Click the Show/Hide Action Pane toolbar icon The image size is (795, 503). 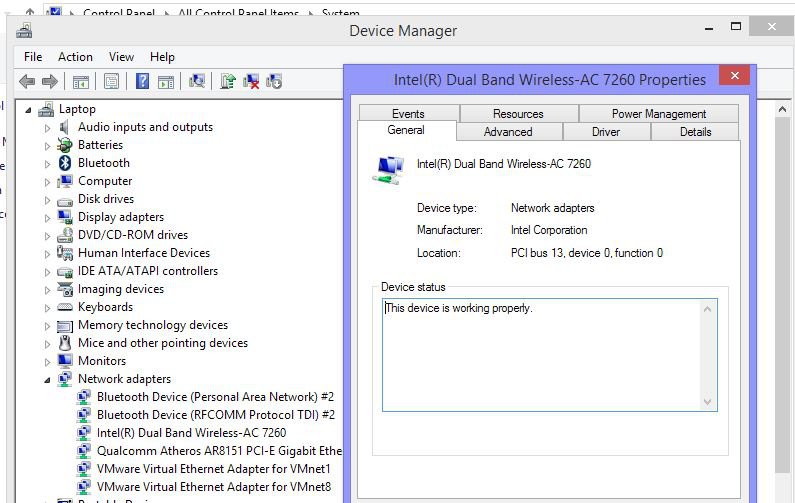pos(166,81)
